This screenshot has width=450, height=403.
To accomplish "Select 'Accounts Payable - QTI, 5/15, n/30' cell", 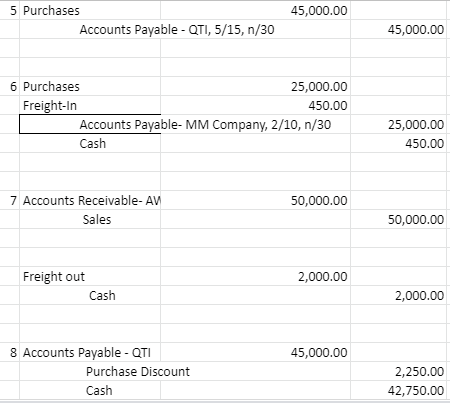I will (90, 29).
